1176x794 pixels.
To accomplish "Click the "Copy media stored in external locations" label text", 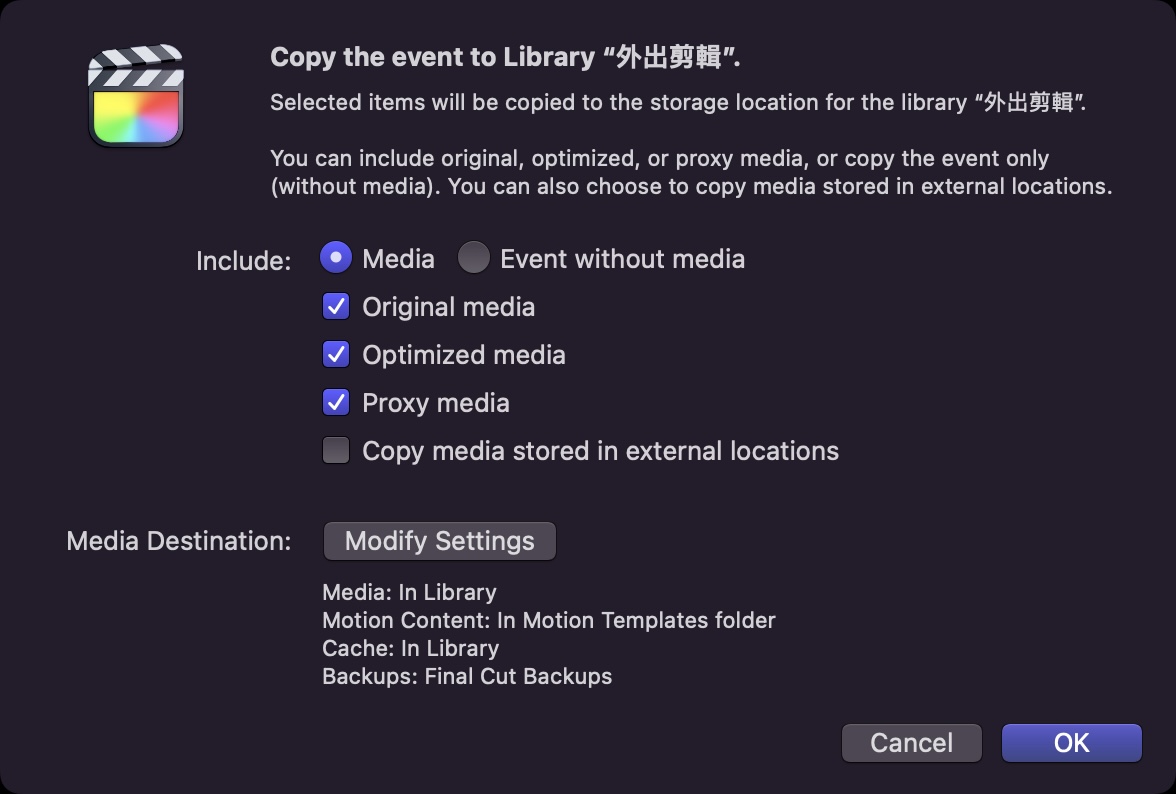I will [x=600, y=451].
